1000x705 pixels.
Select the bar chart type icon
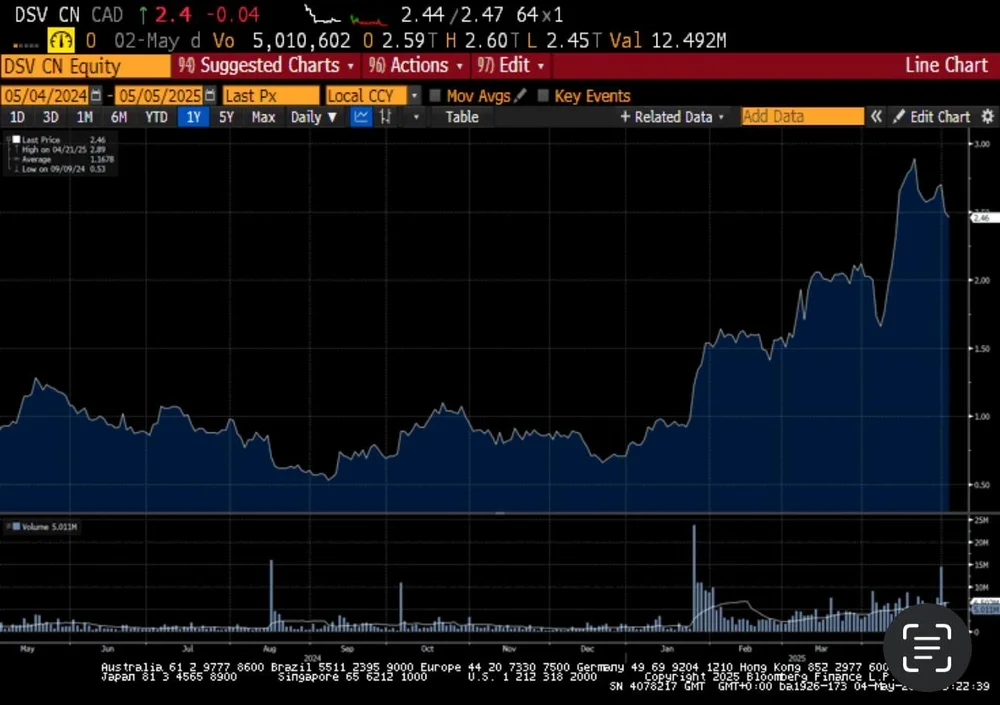(385, 117)
